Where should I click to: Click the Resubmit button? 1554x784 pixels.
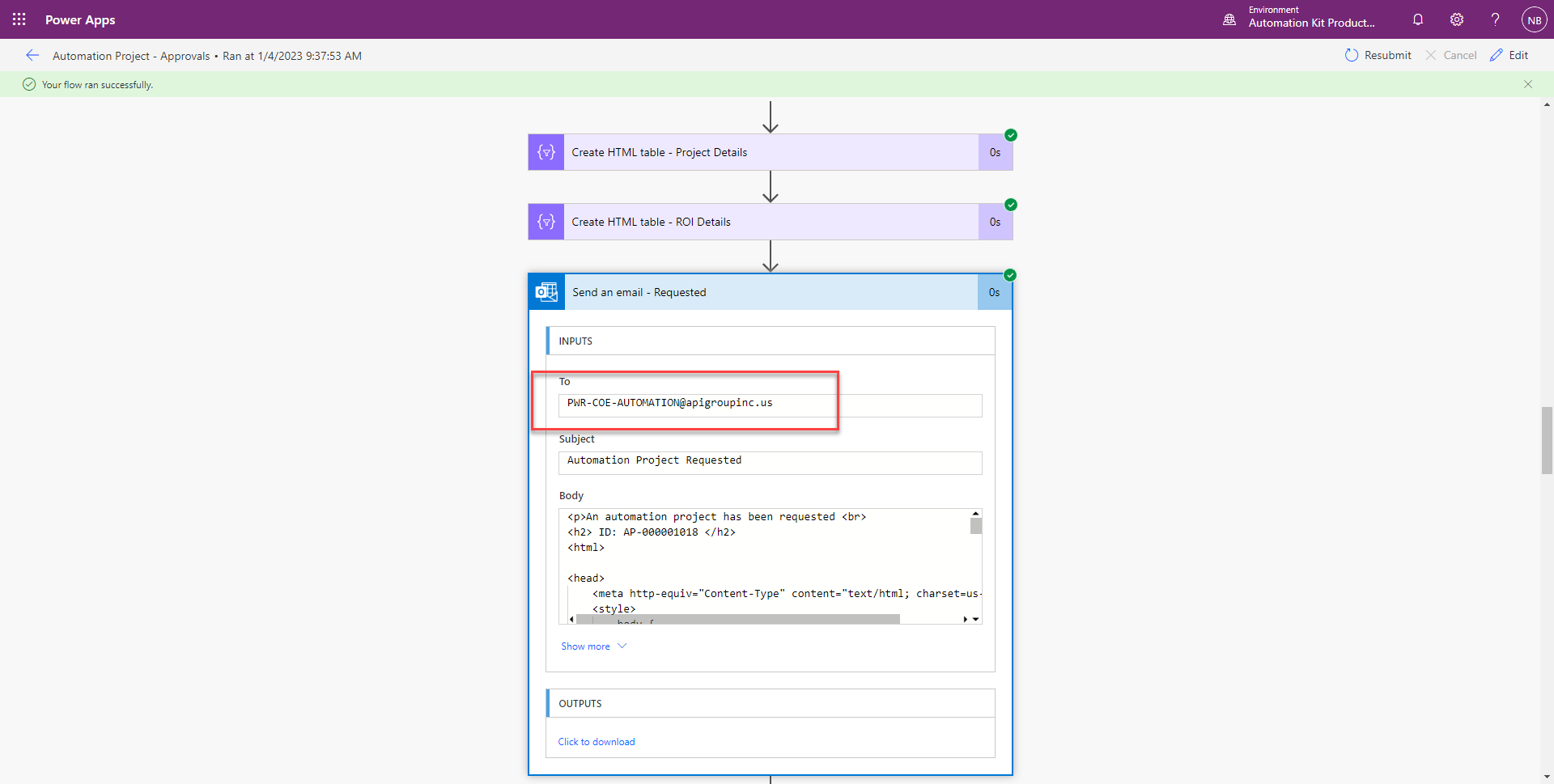point(1378,55)
